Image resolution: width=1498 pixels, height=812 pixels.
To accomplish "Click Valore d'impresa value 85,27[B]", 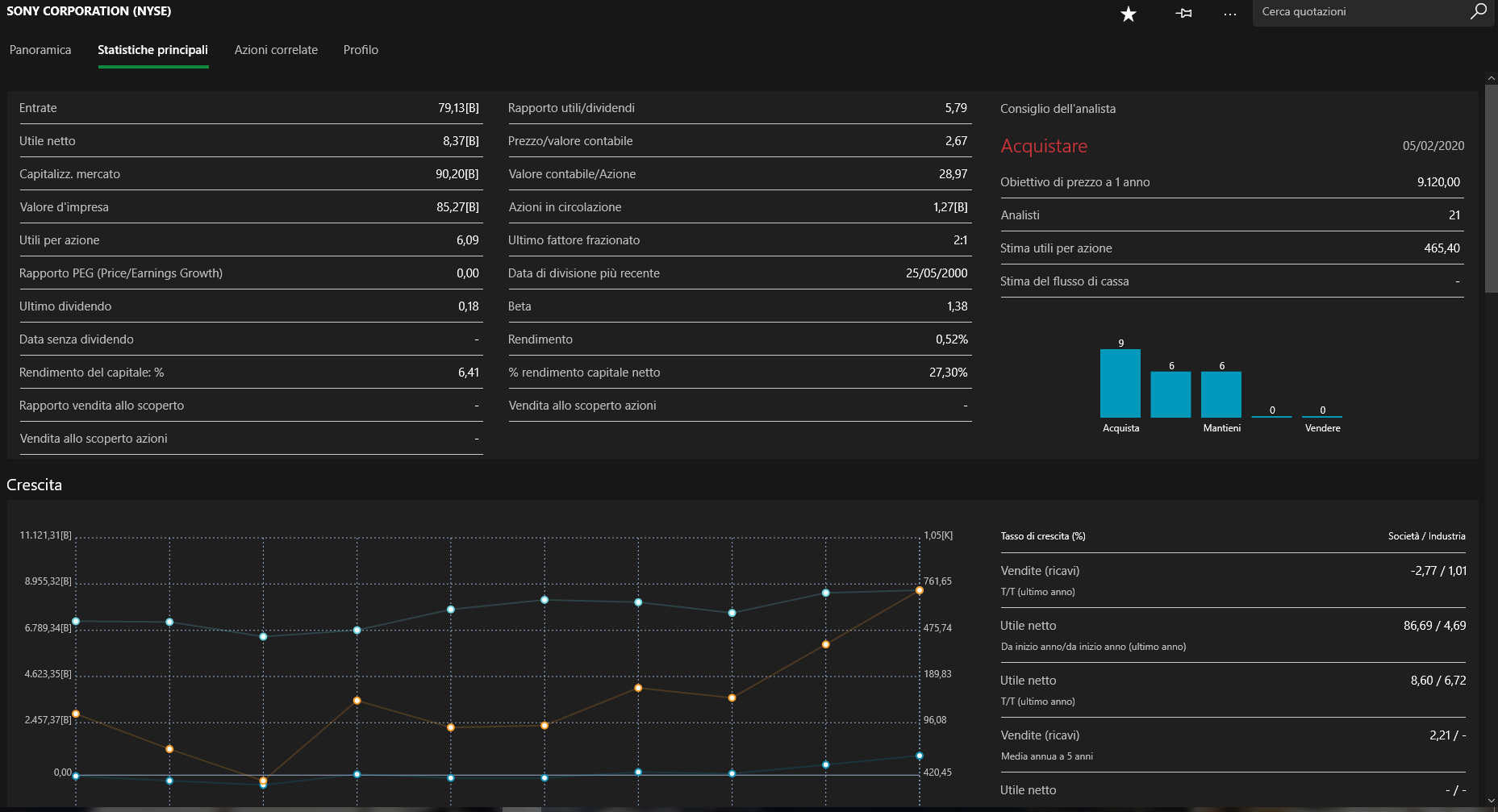I will [457, 207].
